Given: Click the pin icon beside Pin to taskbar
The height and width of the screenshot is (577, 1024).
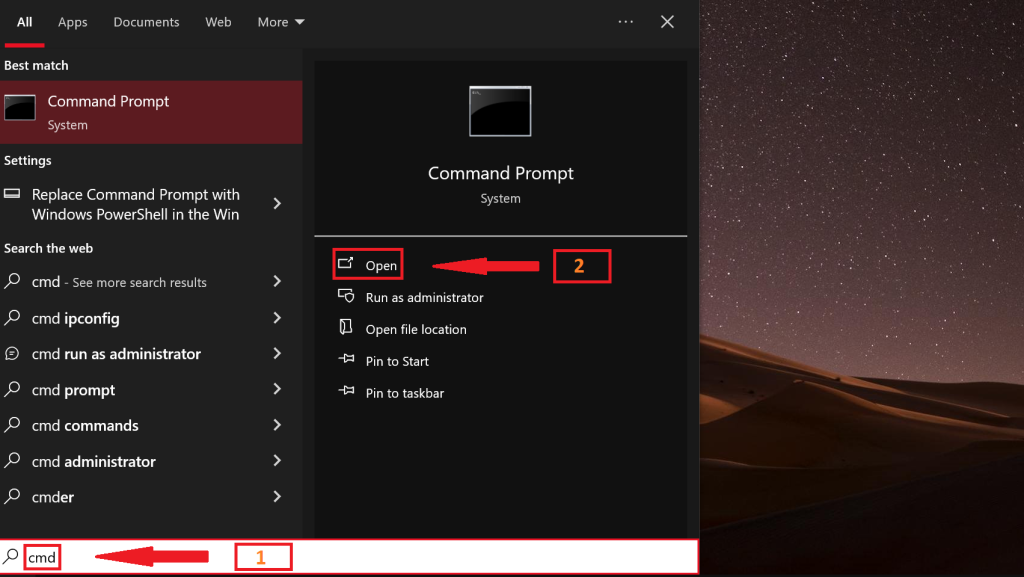Looking at the screenshot, I should (x=346, y=391).
